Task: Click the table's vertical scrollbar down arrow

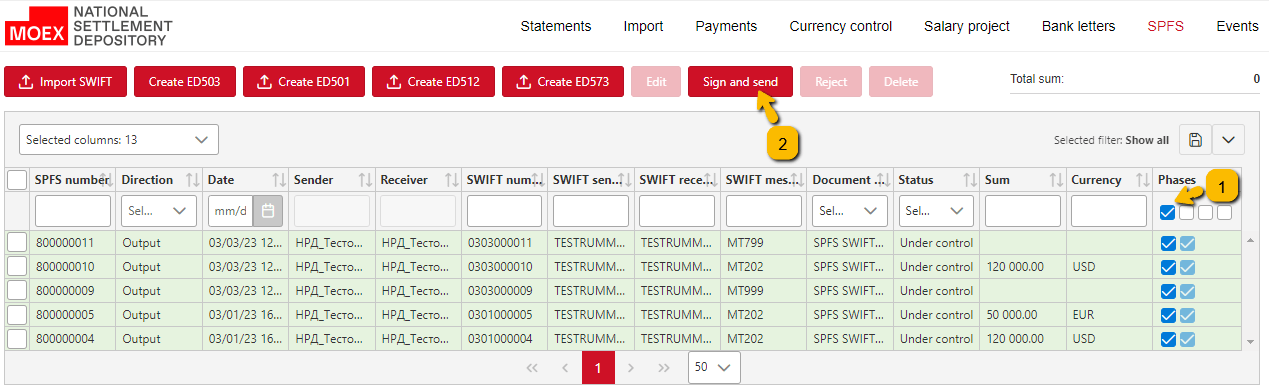Action: (x=1250, y=342)
